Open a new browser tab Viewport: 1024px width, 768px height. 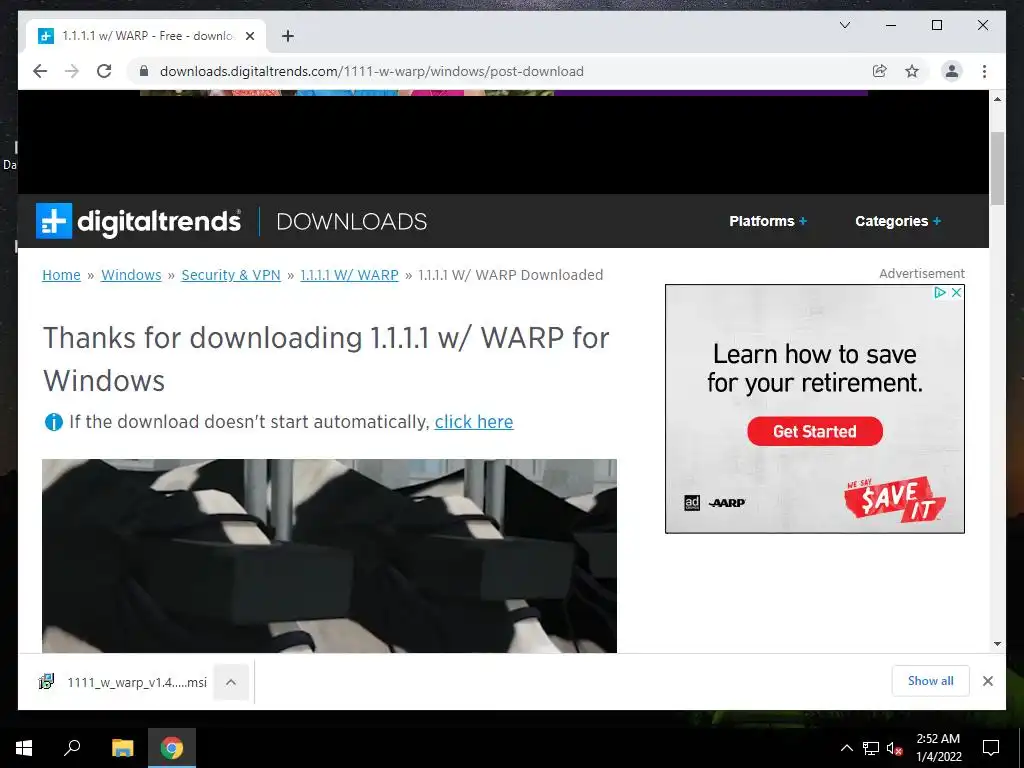[x=288, y=36]
